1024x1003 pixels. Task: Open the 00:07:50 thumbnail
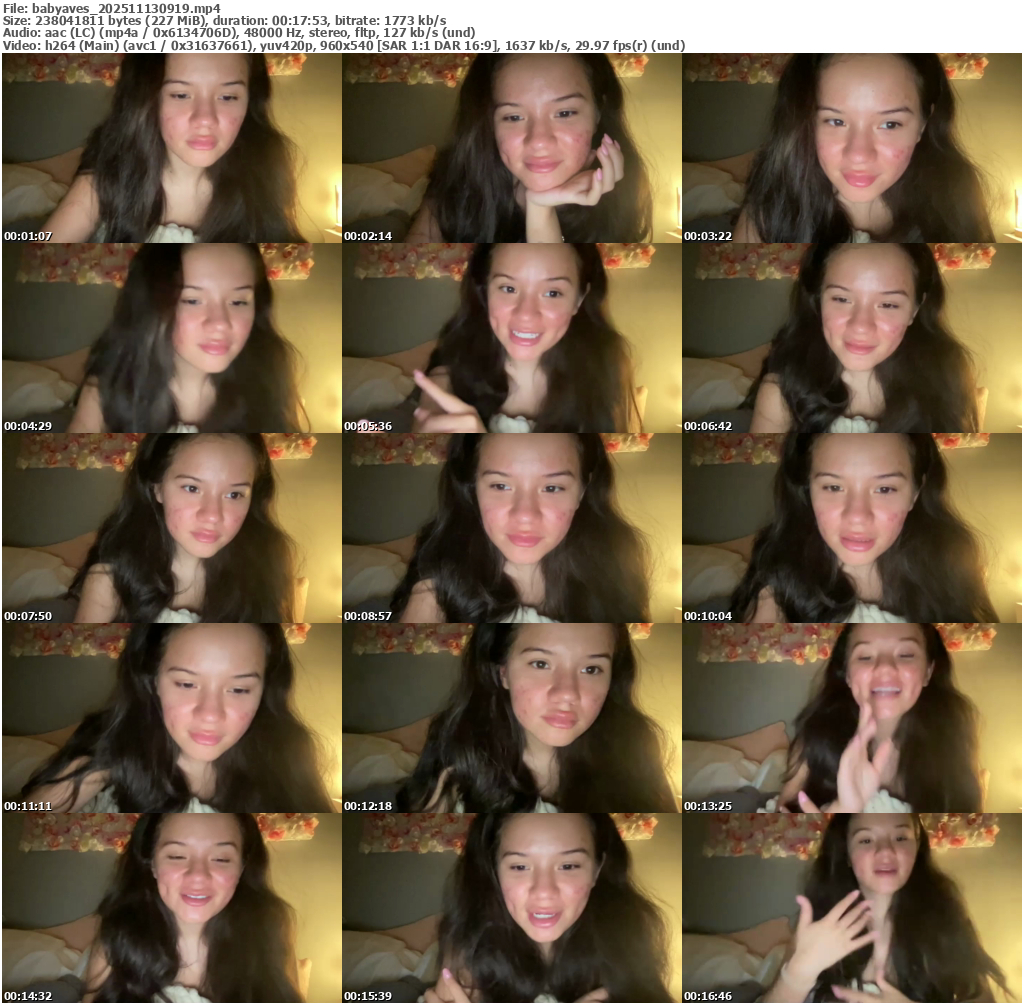point(171,528)
